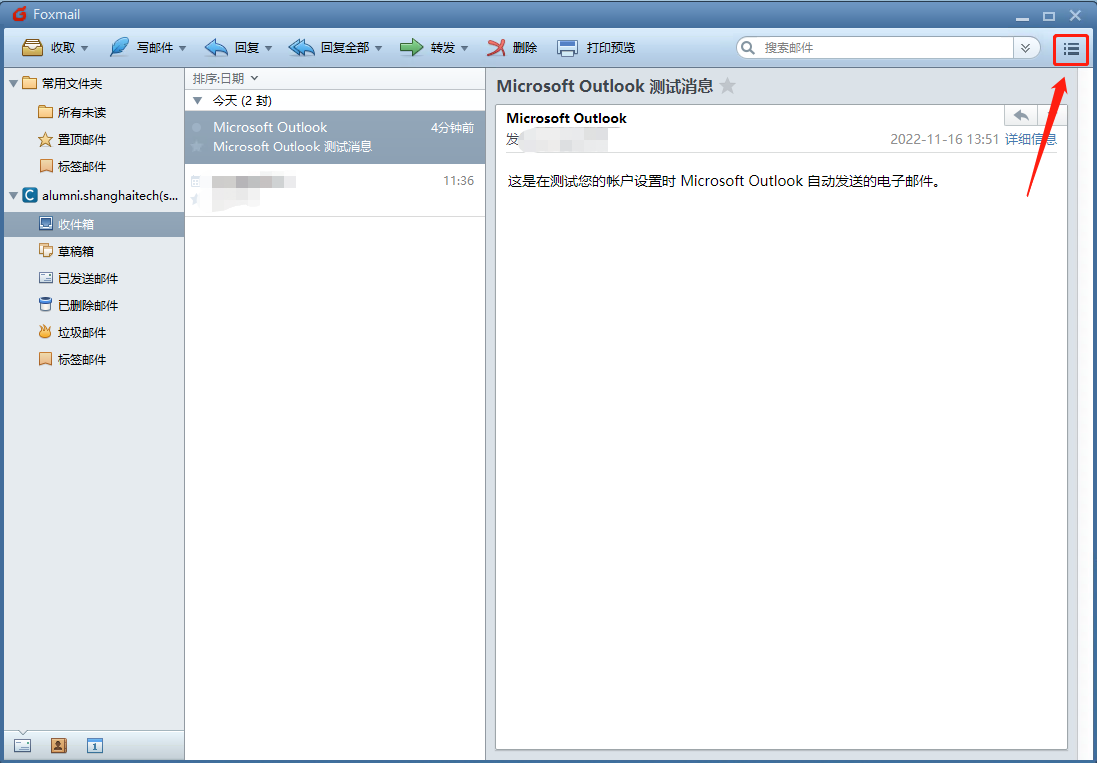Open 打印预览 print preview
Viewport: 1097px width, 763px height.
point(596,48)
